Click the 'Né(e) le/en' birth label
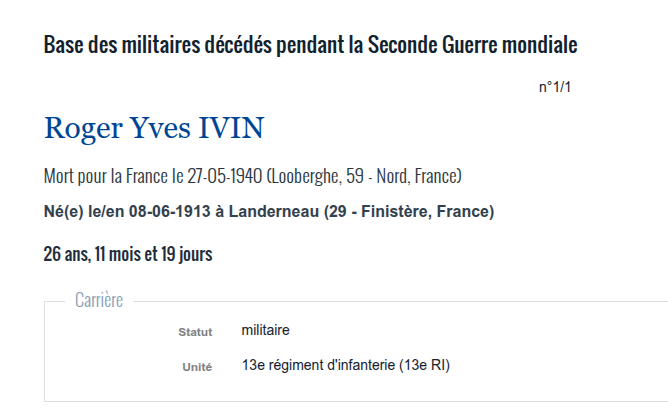The image size is (668, 410). coord(84,211)
